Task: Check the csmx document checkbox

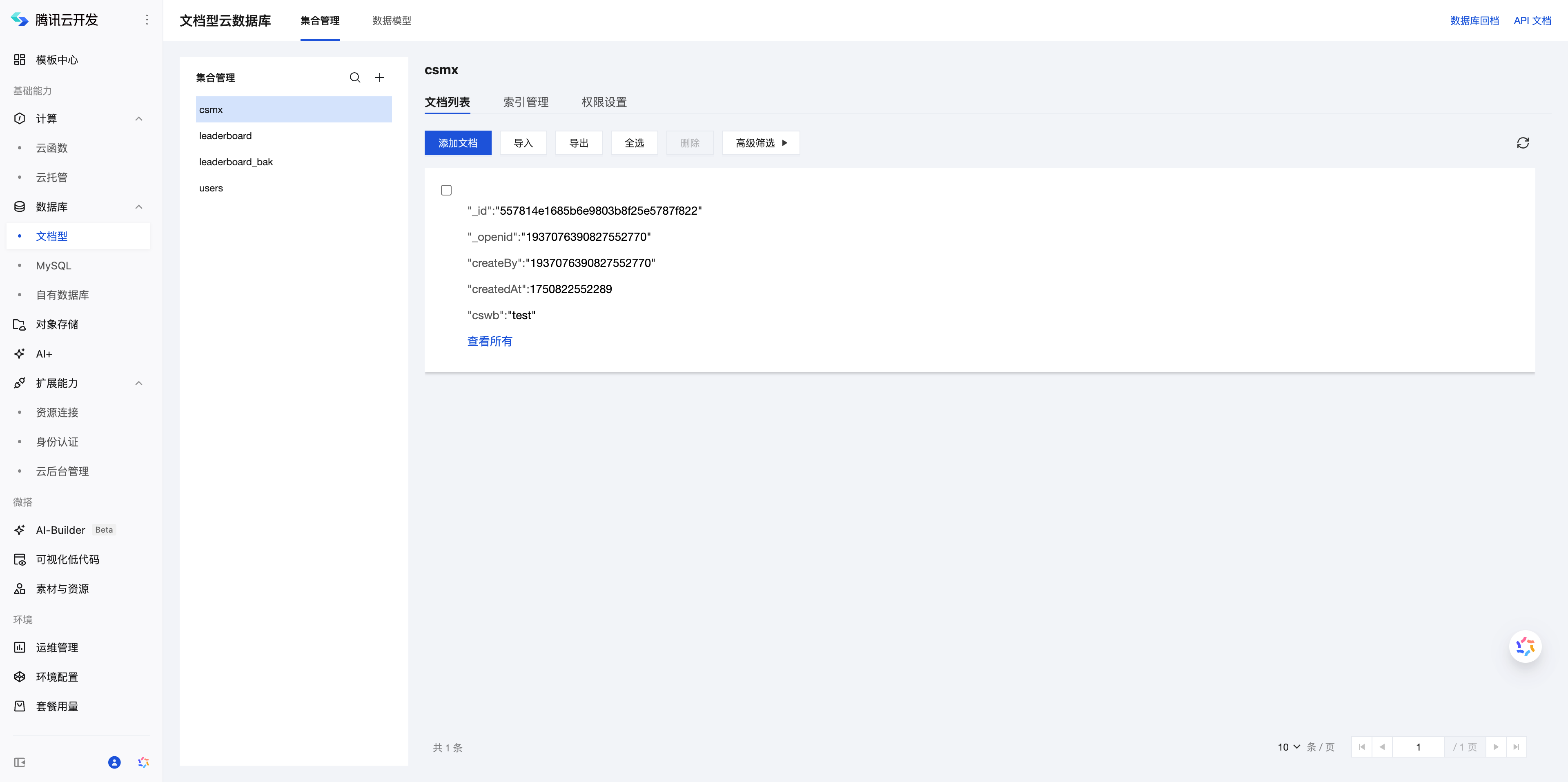Action: click(x=446, y=190)
